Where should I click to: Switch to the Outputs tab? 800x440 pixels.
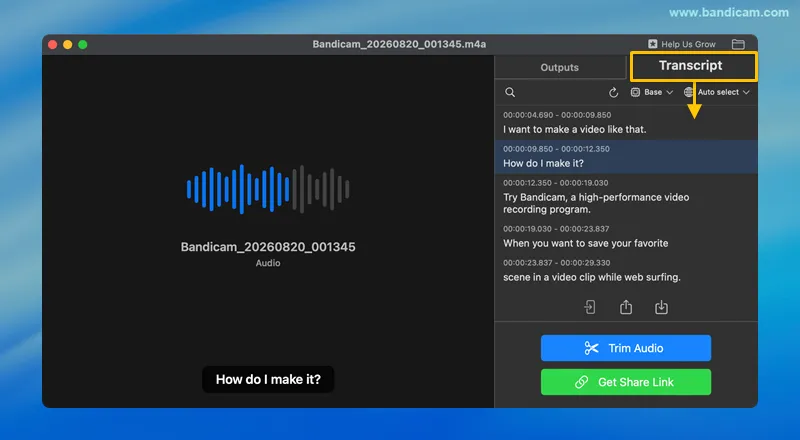560,67
